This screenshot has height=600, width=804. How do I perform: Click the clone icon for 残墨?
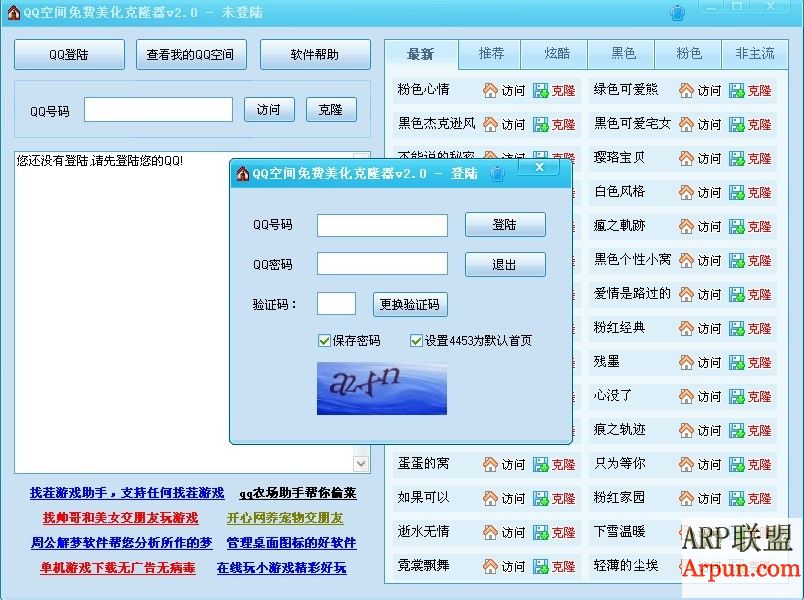pos(736,363)
